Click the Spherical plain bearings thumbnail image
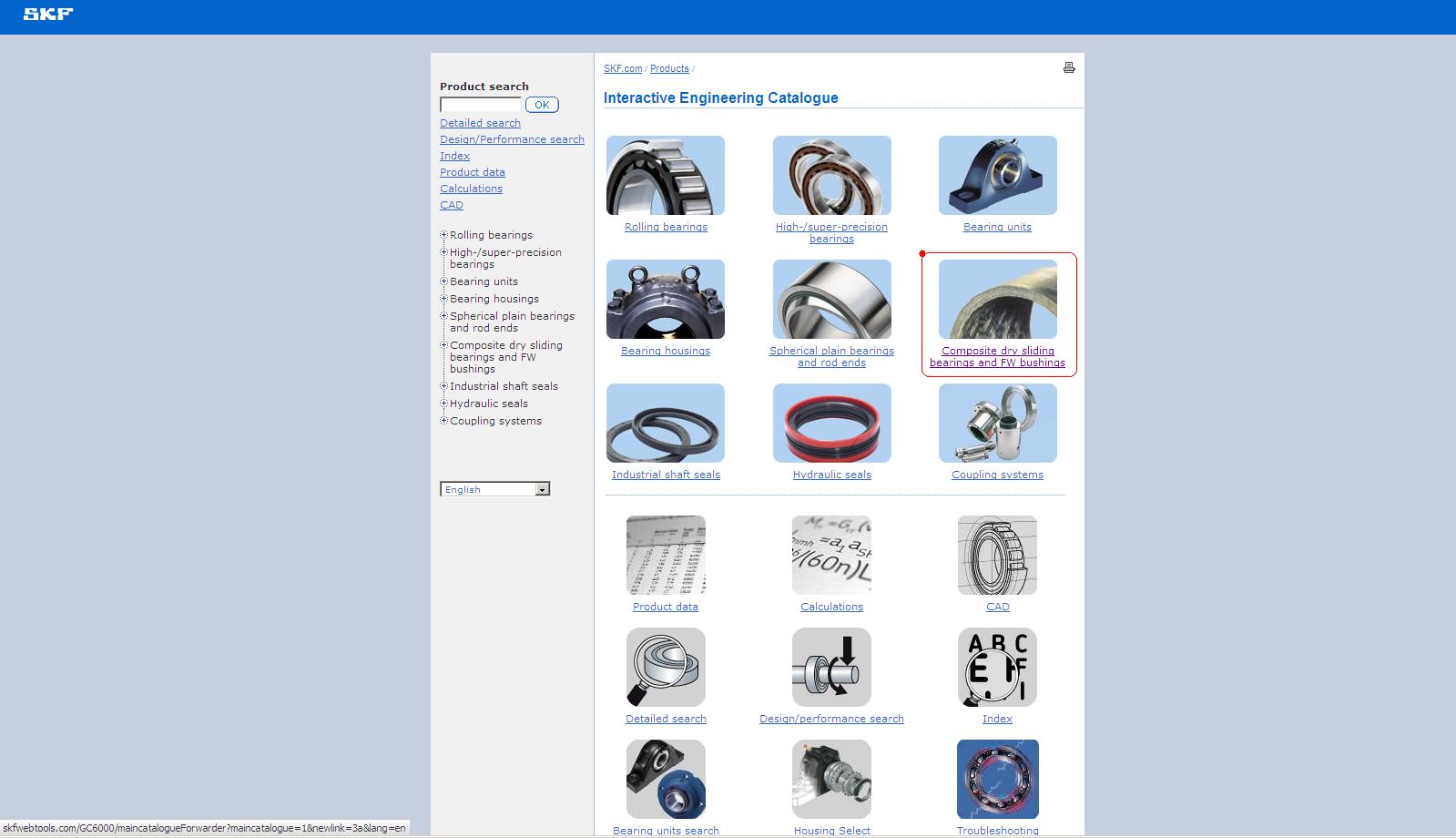Image resolution: width=1456 pixels, height=838 pixels. [x=831, y=299]
